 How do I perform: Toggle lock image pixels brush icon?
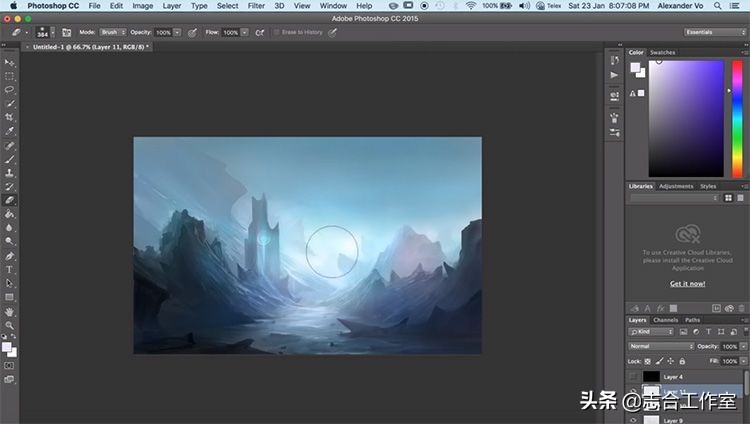[x=659, y=361]
